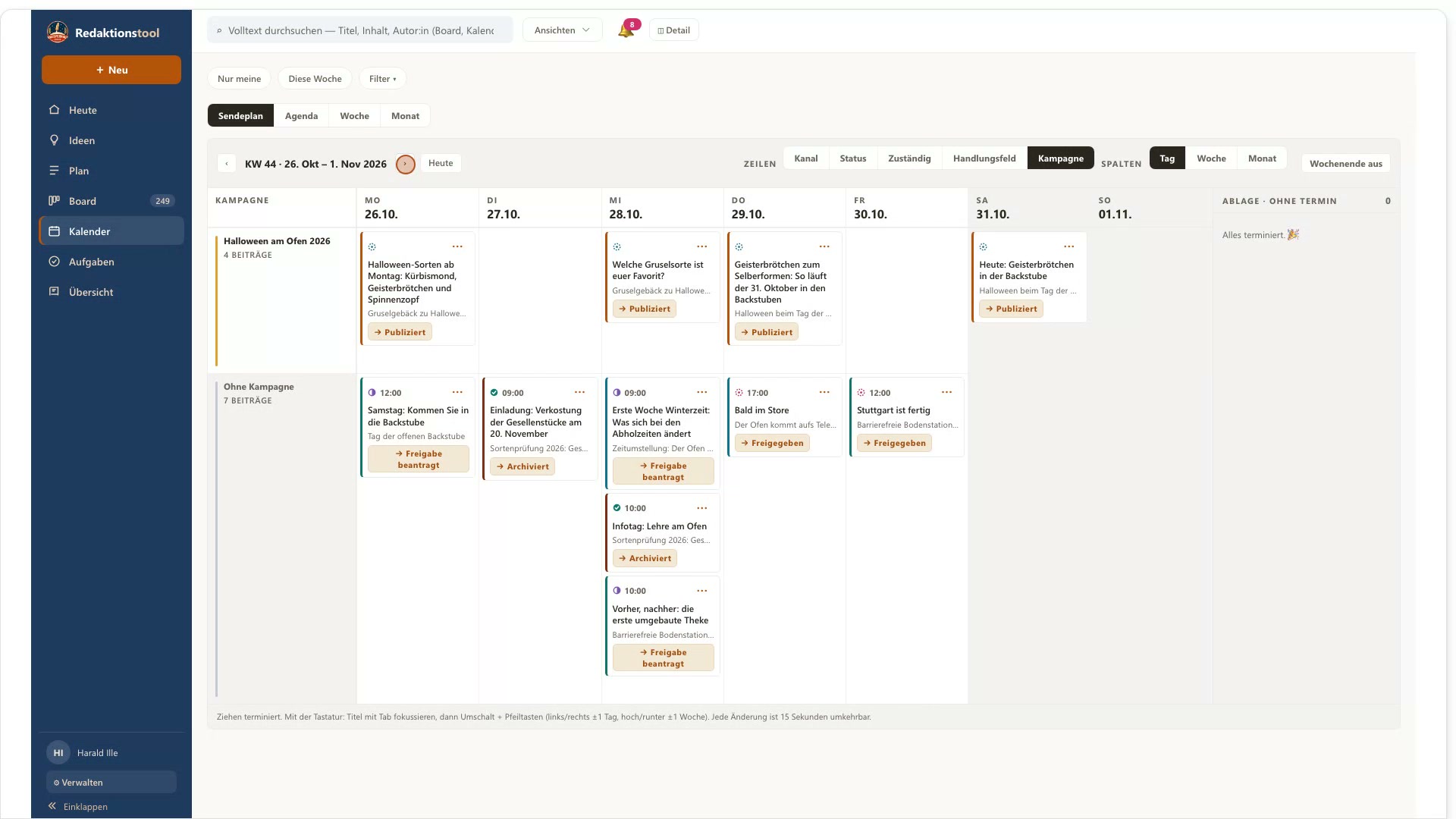Viewport: 1456px width, 819px height.
Task: Toggle the Nur meine filter
Action: [x=239, y=79]
